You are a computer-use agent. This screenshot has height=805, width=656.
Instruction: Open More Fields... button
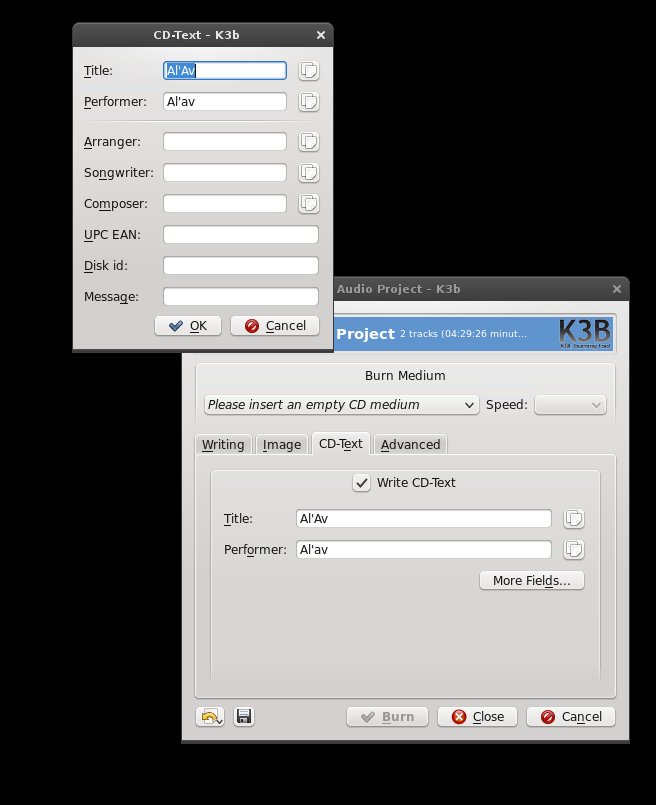532,581
